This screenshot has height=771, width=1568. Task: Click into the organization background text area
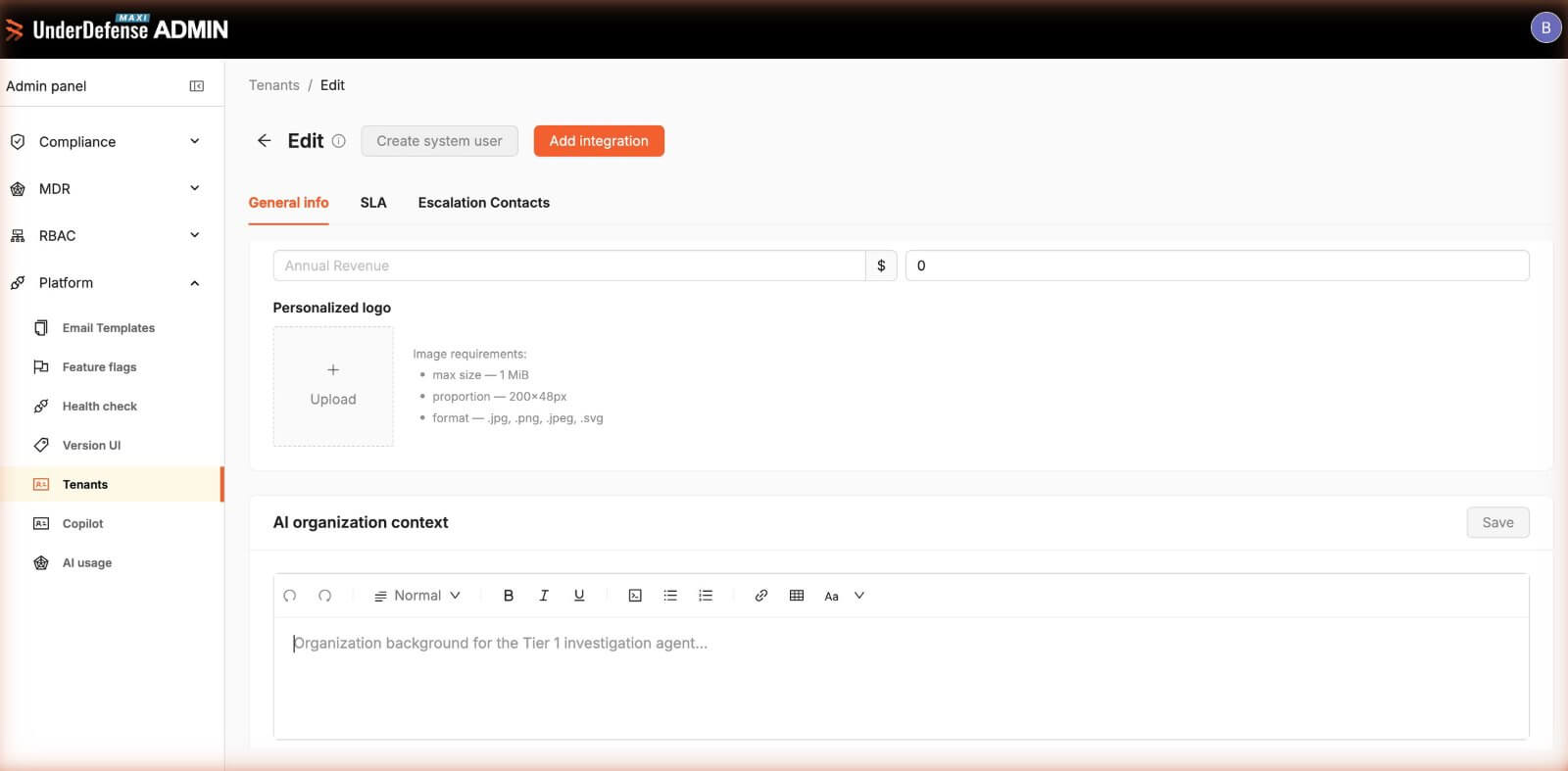[x=901, y=678]
